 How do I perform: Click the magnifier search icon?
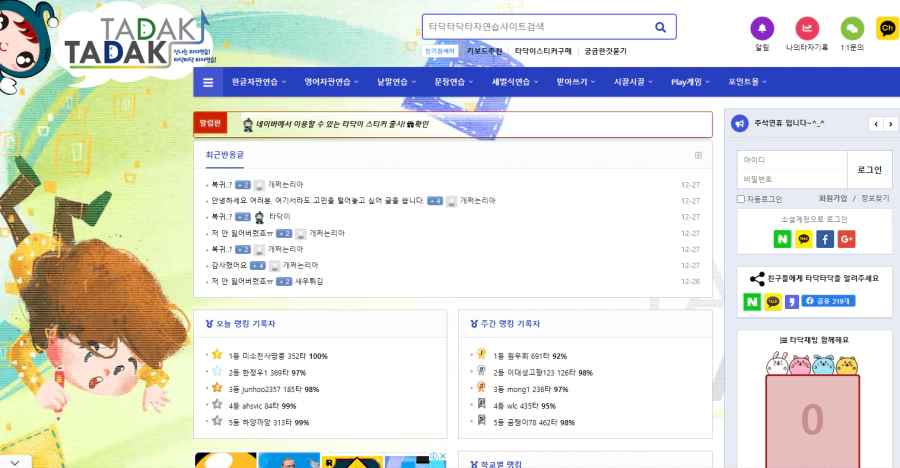pos(661,27)
